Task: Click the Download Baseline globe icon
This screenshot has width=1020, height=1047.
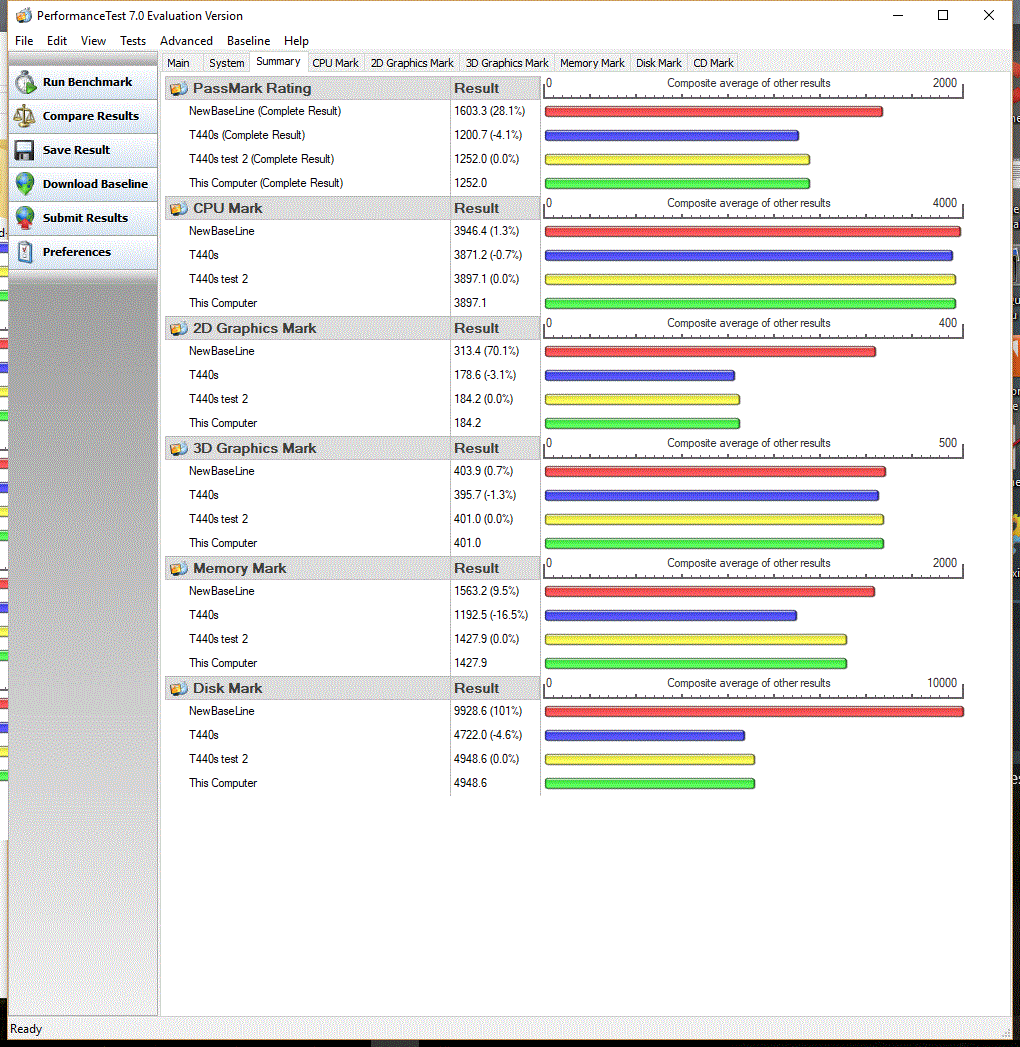Action: 25,184
